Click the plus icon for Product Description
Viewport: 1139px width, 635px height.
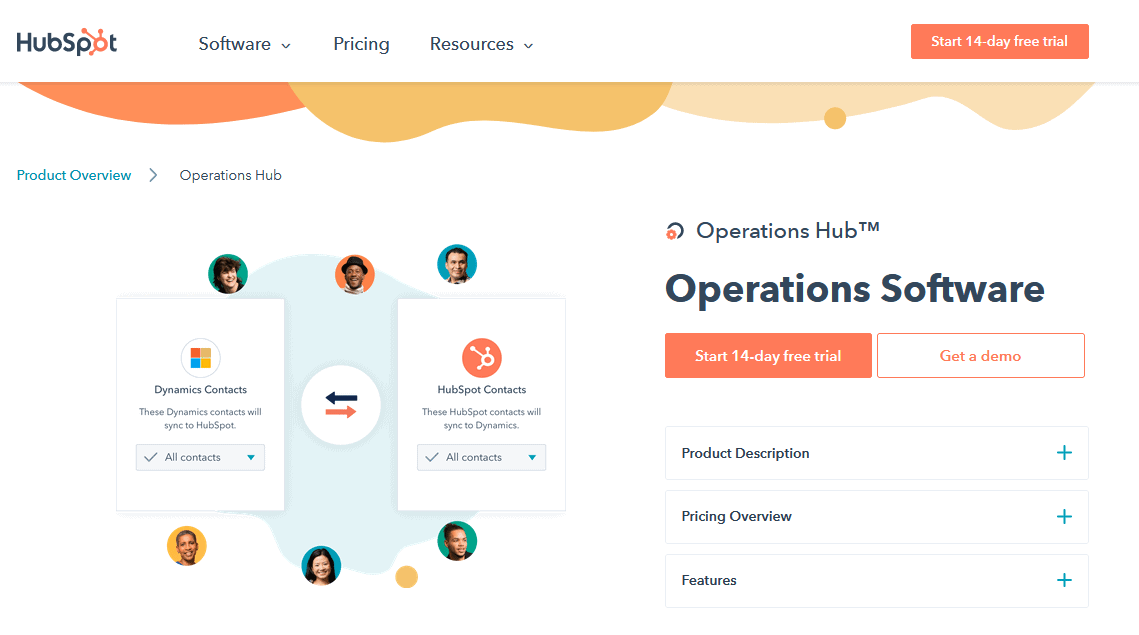1064,453
